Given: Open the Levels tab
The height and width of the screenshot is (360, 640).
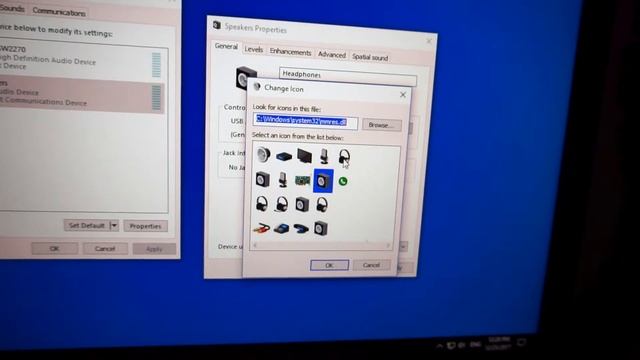Looking at the screenshot, I should coord(253,49).
